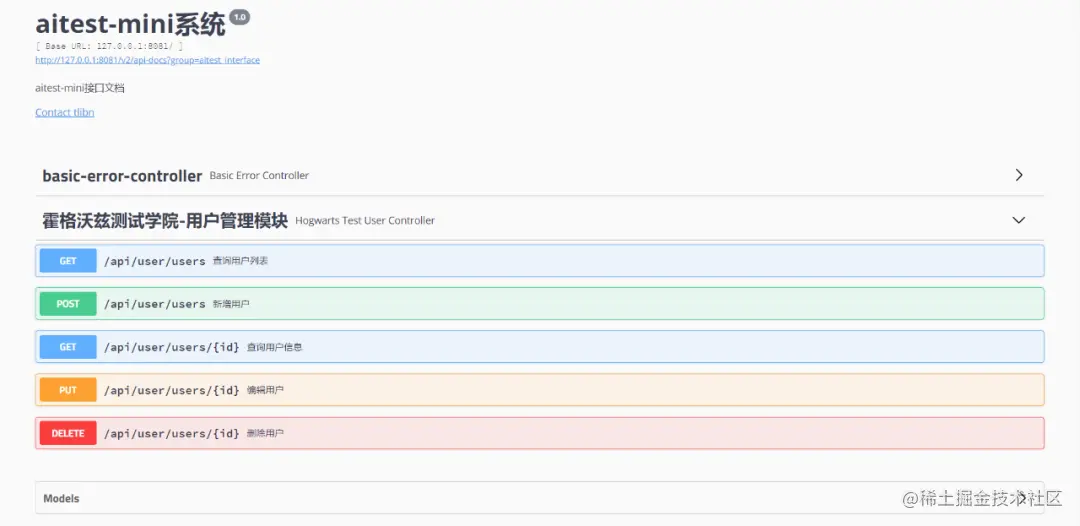Click the GET badge for 查询用户信息

68,347
